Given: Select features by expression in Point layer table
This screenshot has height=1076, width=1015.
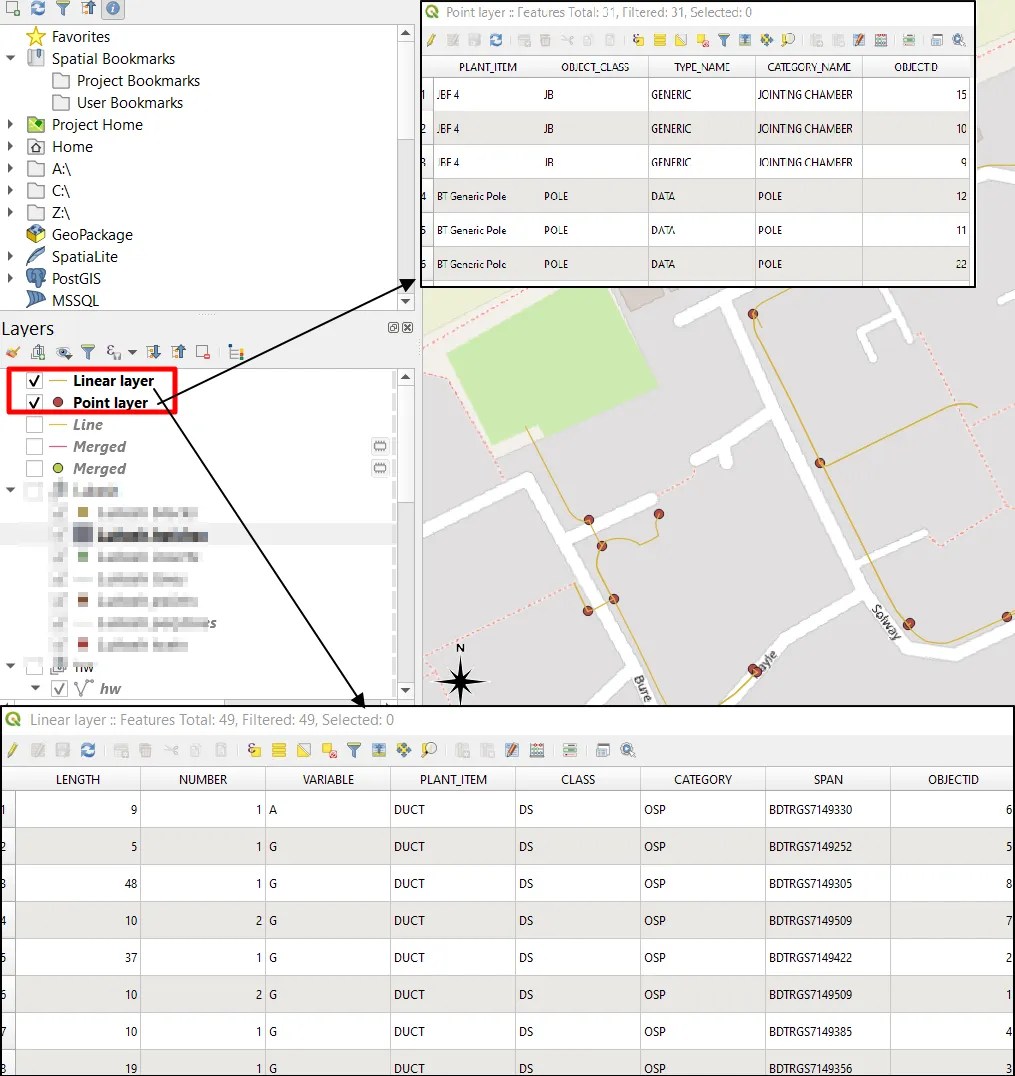Looking at the screenshot, I should point(636,39).
